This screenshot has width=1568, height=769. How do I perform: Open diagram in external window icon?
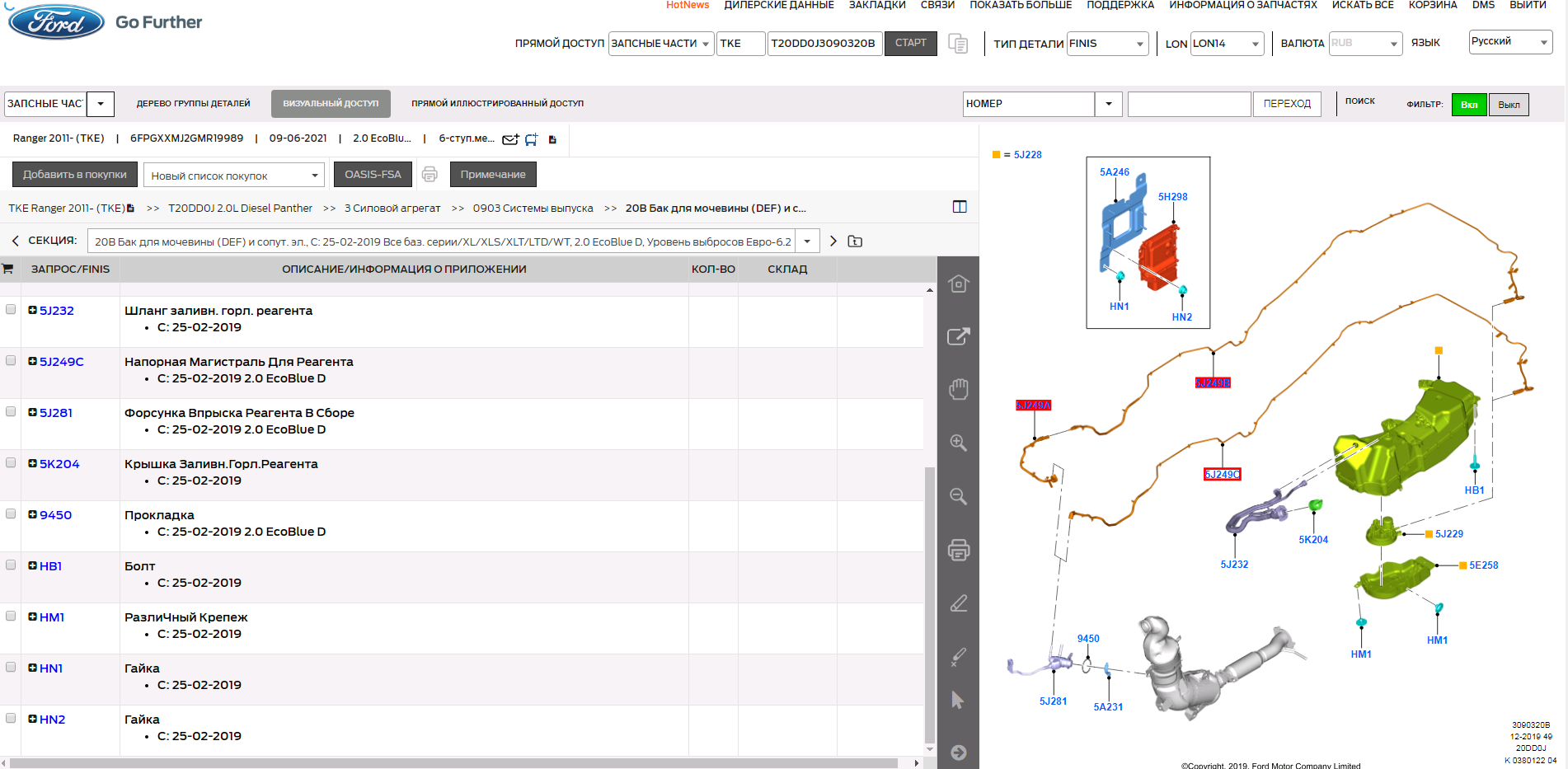click(x=958, y=336)
